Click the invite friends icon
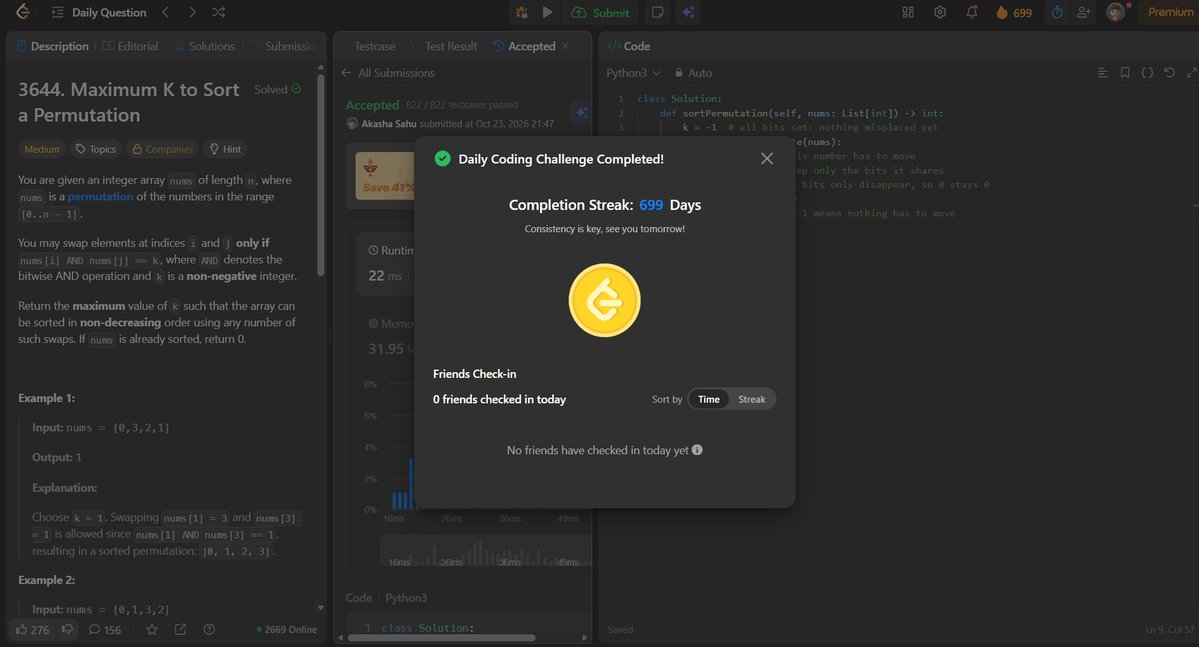The image size is (1199, 647). click(x=1084, y=12)
